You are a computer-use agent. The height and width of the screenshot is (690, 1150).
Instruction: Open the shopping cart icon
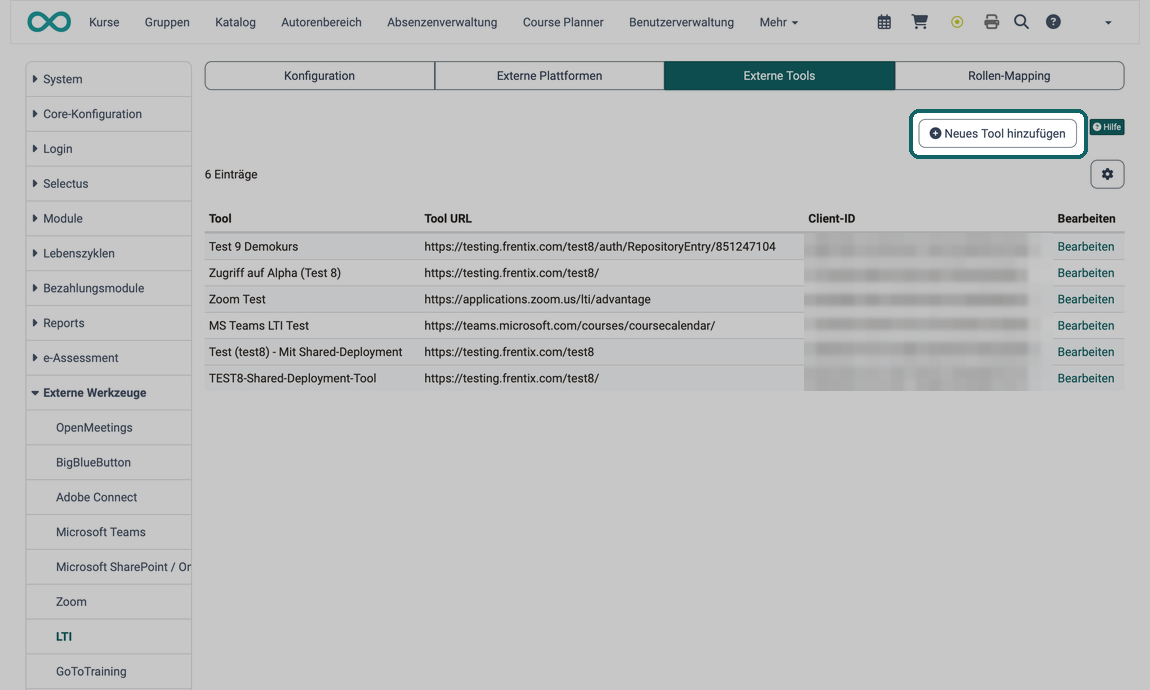click(x=920, y=22)
